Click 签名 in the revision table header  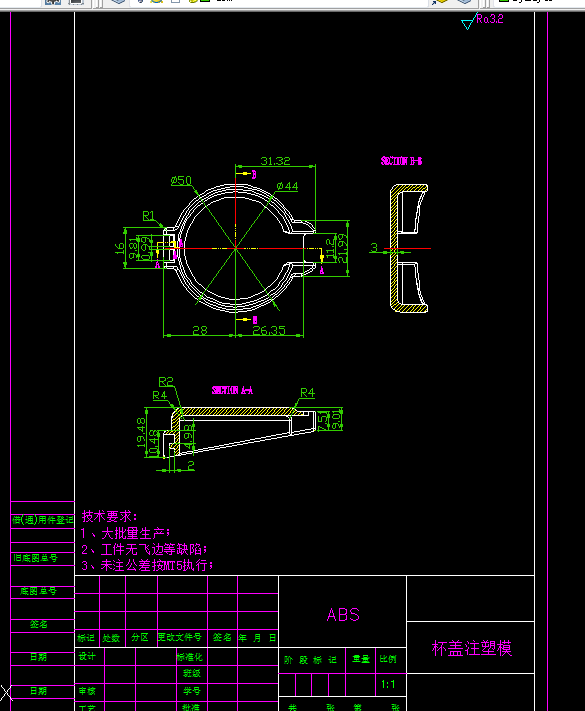pos(222,638)
